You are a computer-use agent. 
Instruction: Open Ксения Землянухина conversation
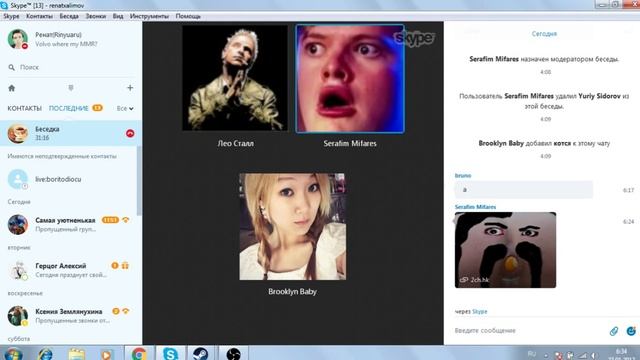[x=68, y=316]
